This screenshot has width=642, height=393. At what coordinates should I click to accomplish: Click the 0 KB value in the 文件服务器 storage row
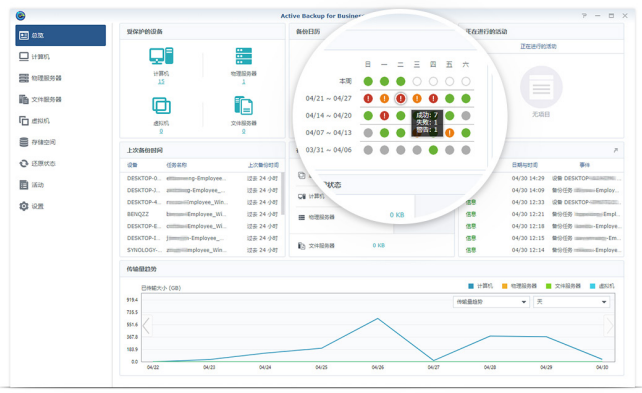[379, 245]
